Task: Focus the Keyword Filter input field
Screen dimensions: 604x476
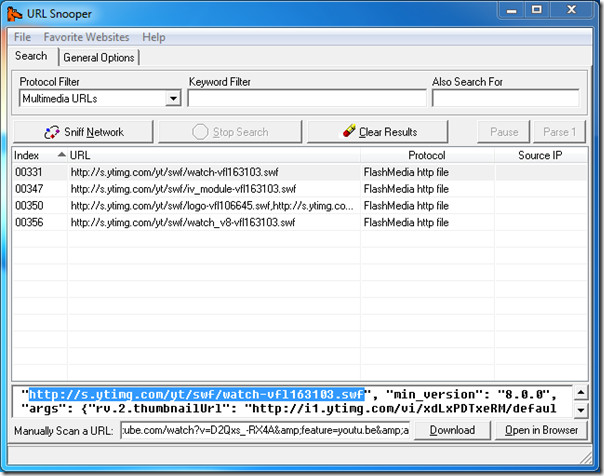Action: pos(307,98)
